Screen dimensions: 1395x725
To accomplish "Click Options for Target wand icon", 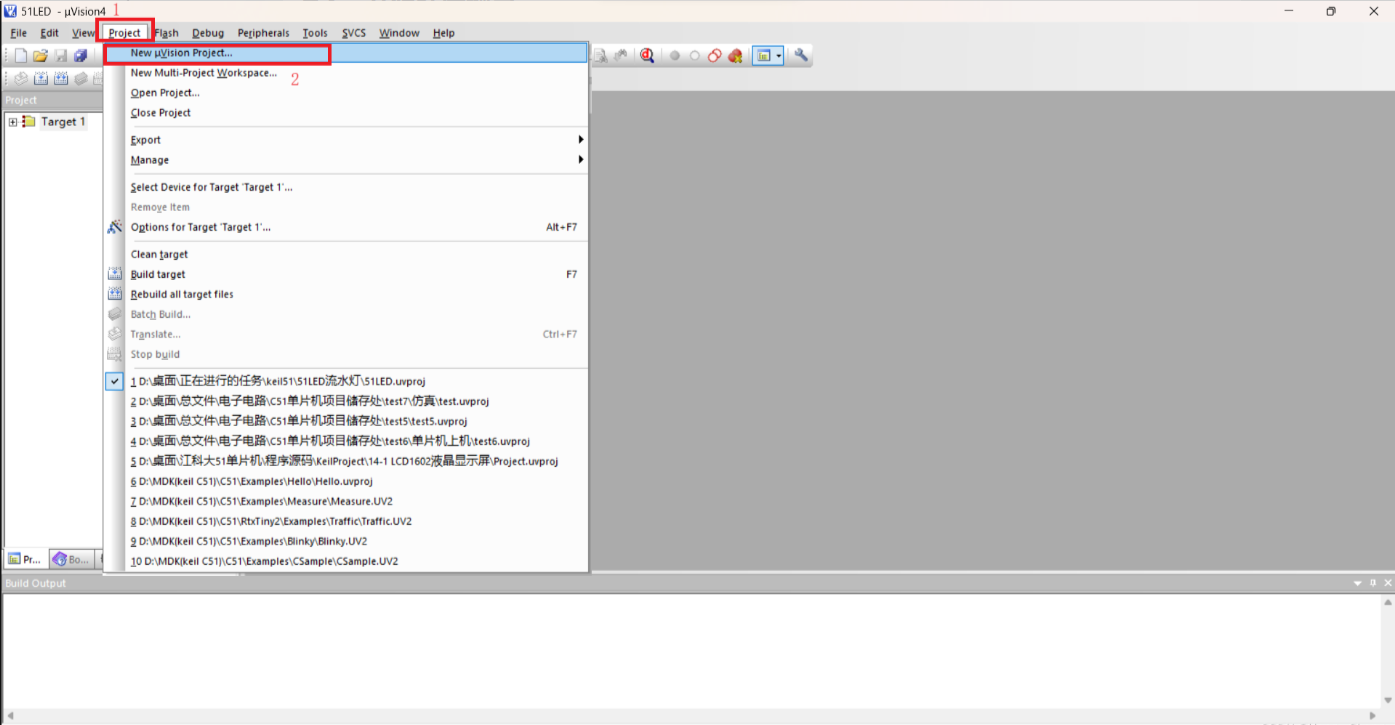I will pos(115,227).
